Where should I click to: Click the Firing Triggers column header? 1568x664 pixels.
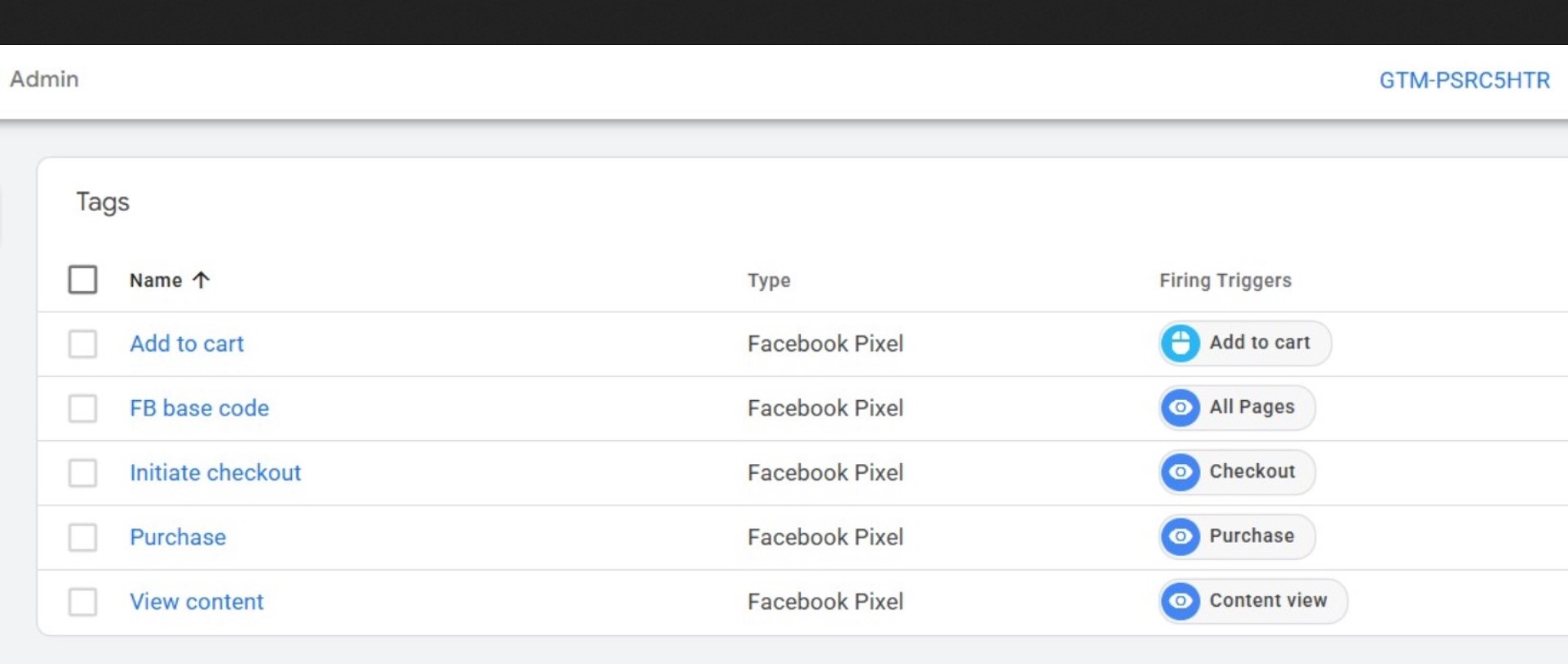(x=1225, y=280)
